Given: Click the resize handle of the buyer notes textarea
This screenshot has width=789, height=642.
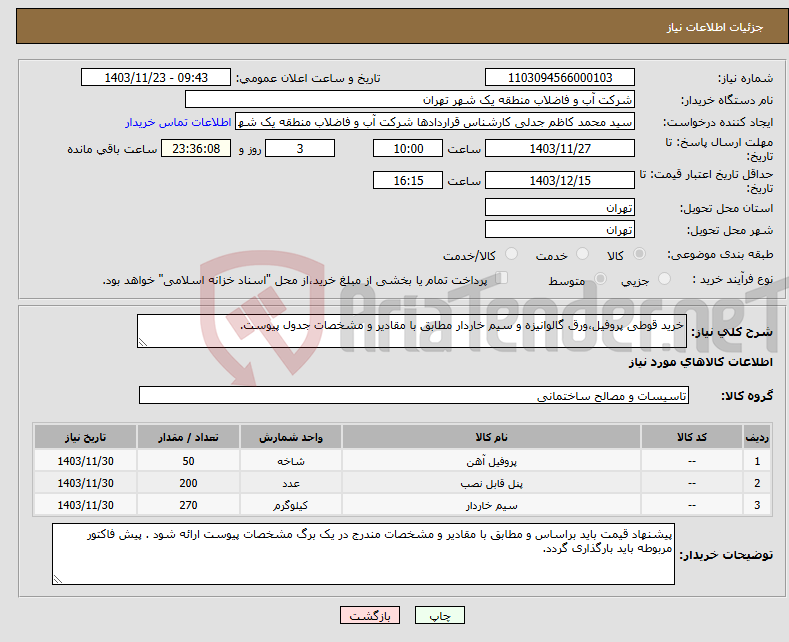Looking at the screenshot, I should [58, 580].
